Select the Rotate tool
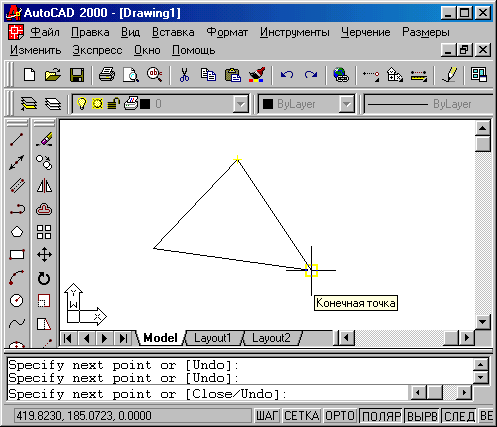497x427 pixels. click(44, 278)
